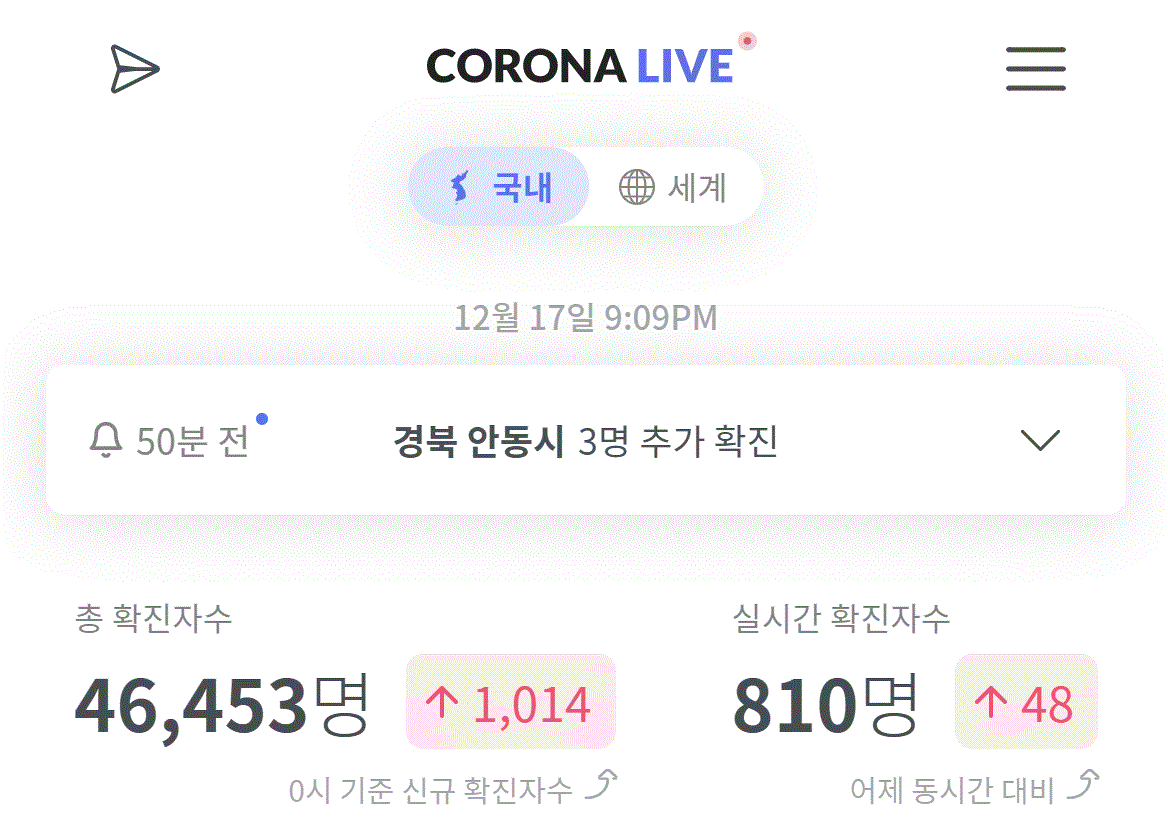Expand the 경북 안동시 3명 추가 확진 alert
Screen dimensions: 1168x830
pos(585,440)
